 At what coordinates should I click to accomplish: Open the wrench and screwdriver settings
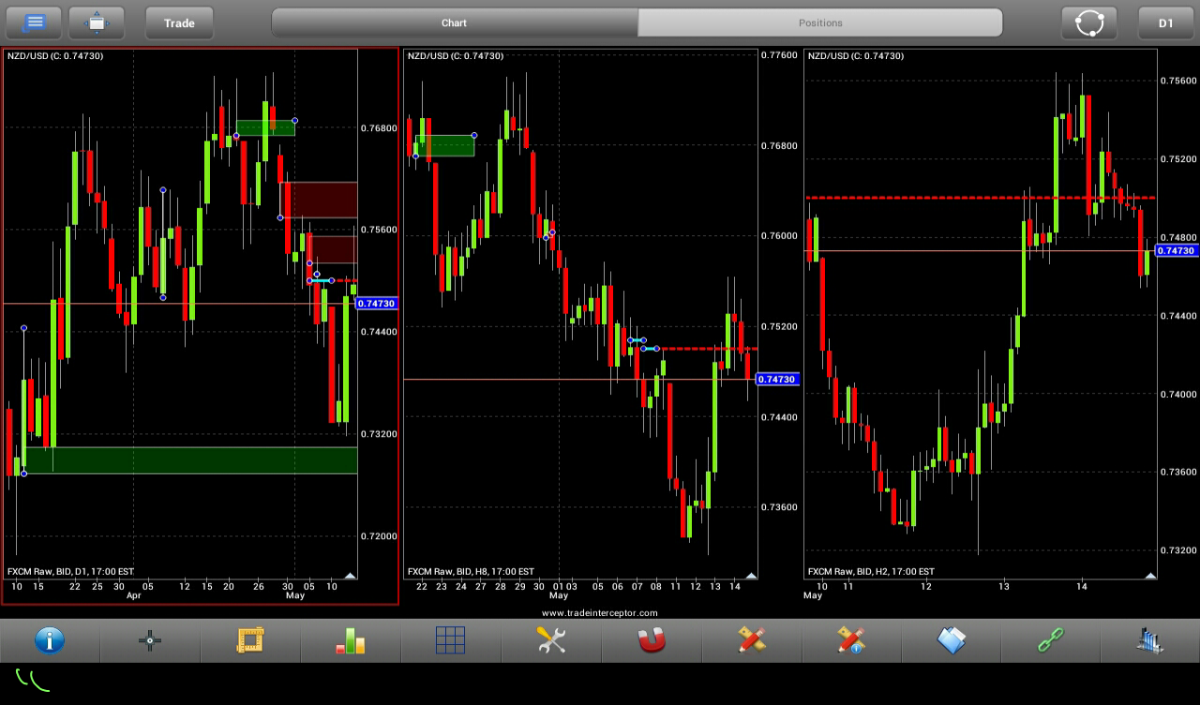551,640
